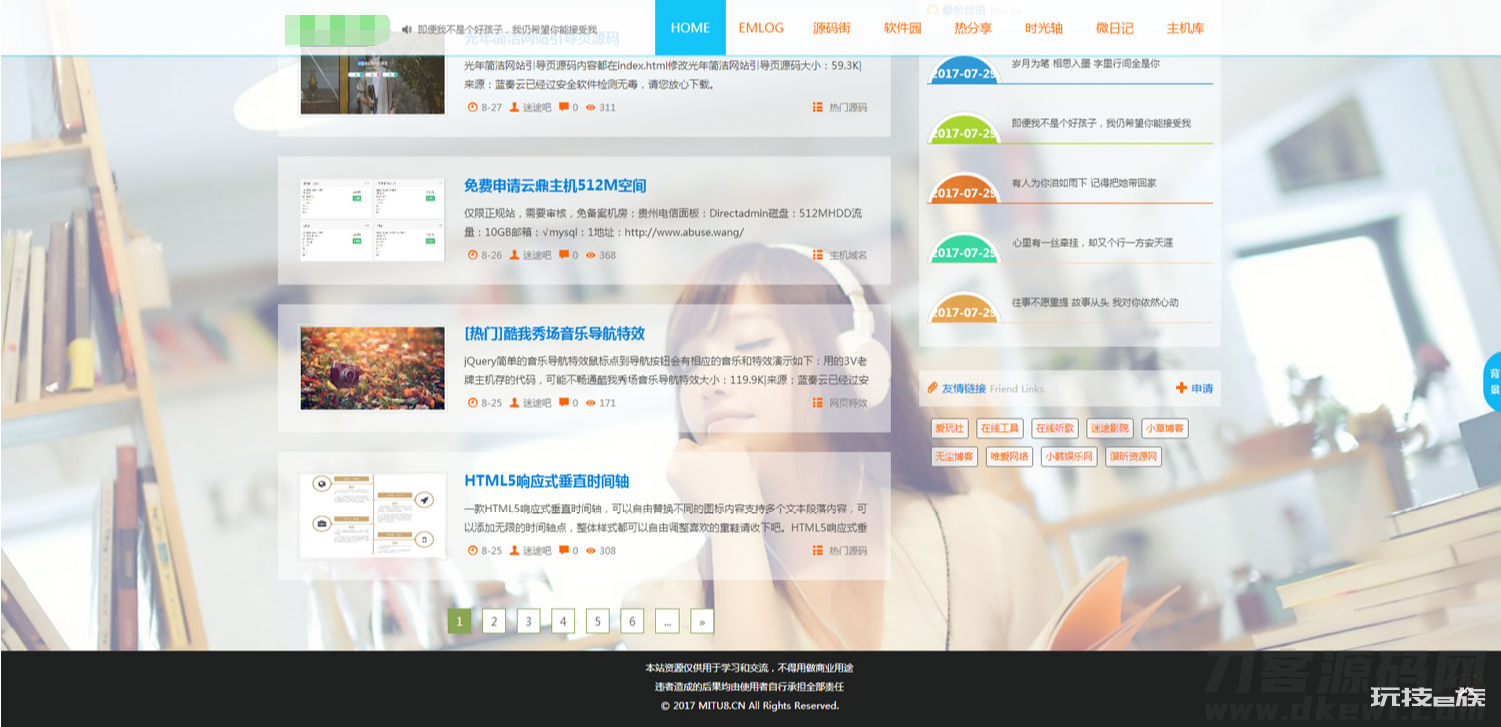Click the views eye icon on the 免费申请云鼎主机512M空间 post
The image size is (1501, 727).
591,255
